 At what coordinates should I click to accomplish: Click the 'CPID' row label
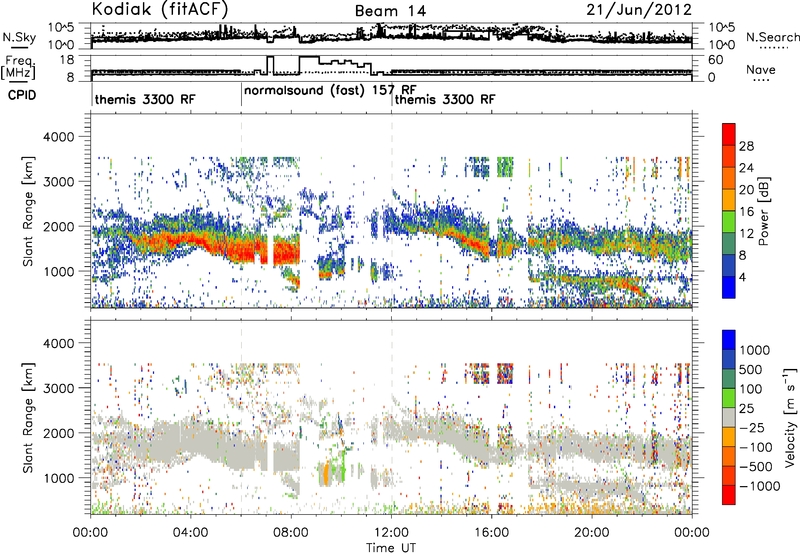tap(22, 95)
